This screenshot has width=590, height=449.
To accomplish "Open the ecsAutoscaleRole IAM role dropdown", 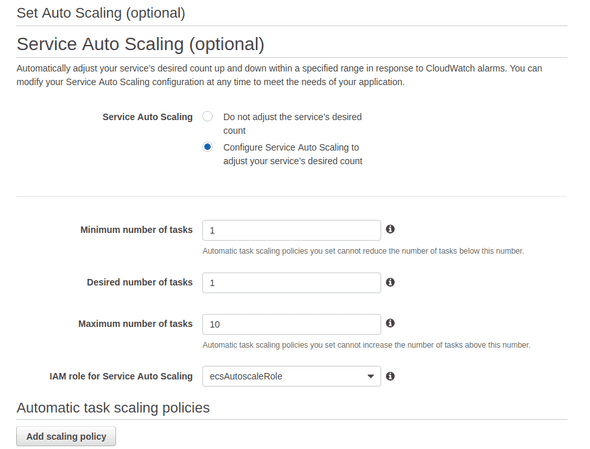I will [291, 376].
